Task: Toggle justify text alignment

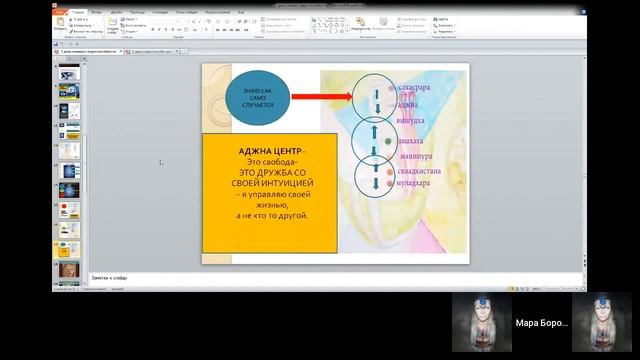Action: 238,30
